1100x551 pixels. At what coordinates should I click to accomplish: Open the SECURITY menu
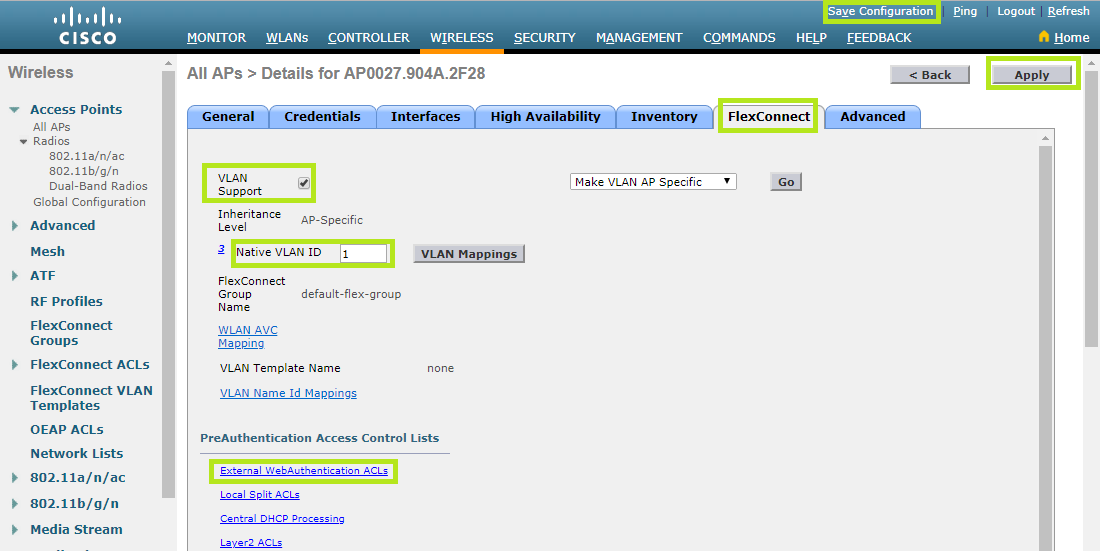(544, 38)
